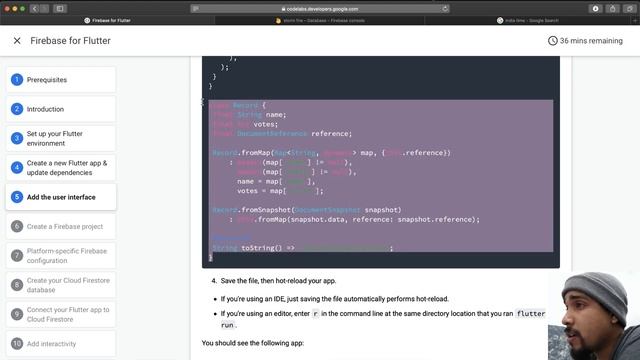Click the presenter webcam thumbnail

(594, 316)
